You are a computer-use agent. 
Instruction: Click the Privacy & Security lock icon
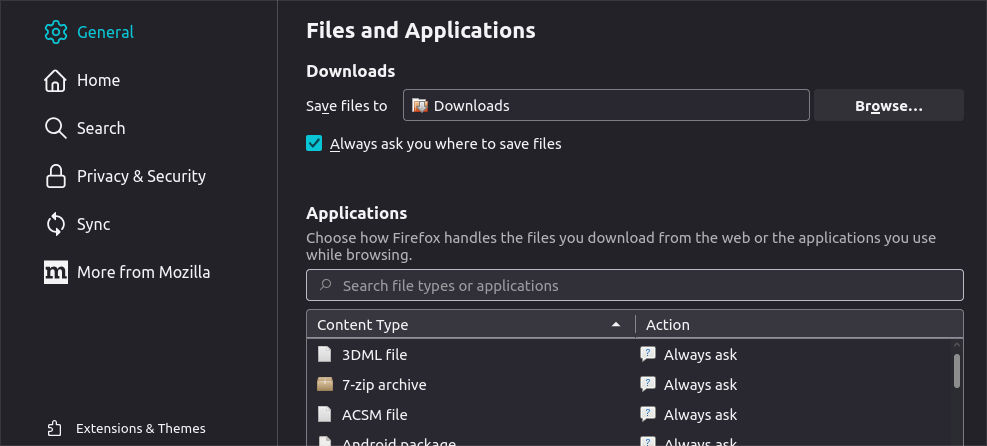pos(56,176)
